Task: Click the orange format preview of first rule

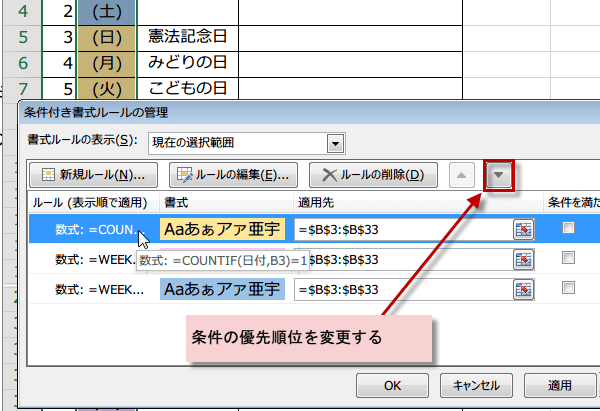Action: tap(222, 229)
